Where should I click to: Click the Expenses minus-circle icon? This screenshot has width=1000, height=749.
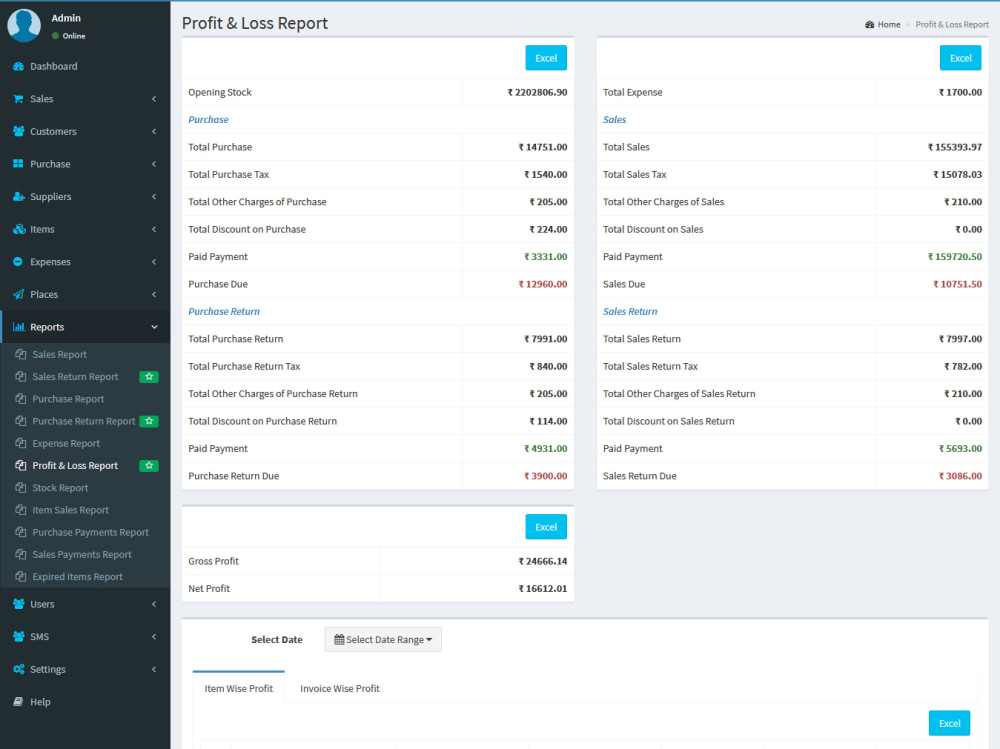point(18,262)
